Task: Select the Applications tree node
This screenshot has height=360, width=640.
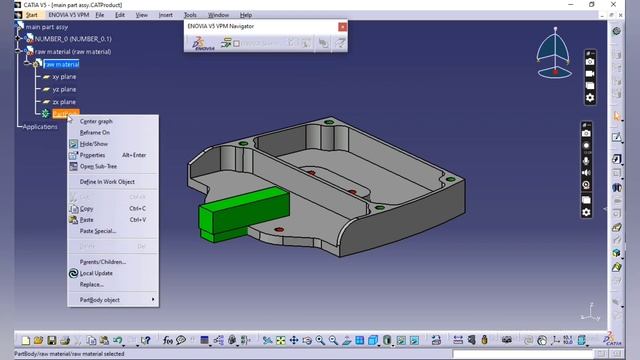Action: (x=40, y=127)
